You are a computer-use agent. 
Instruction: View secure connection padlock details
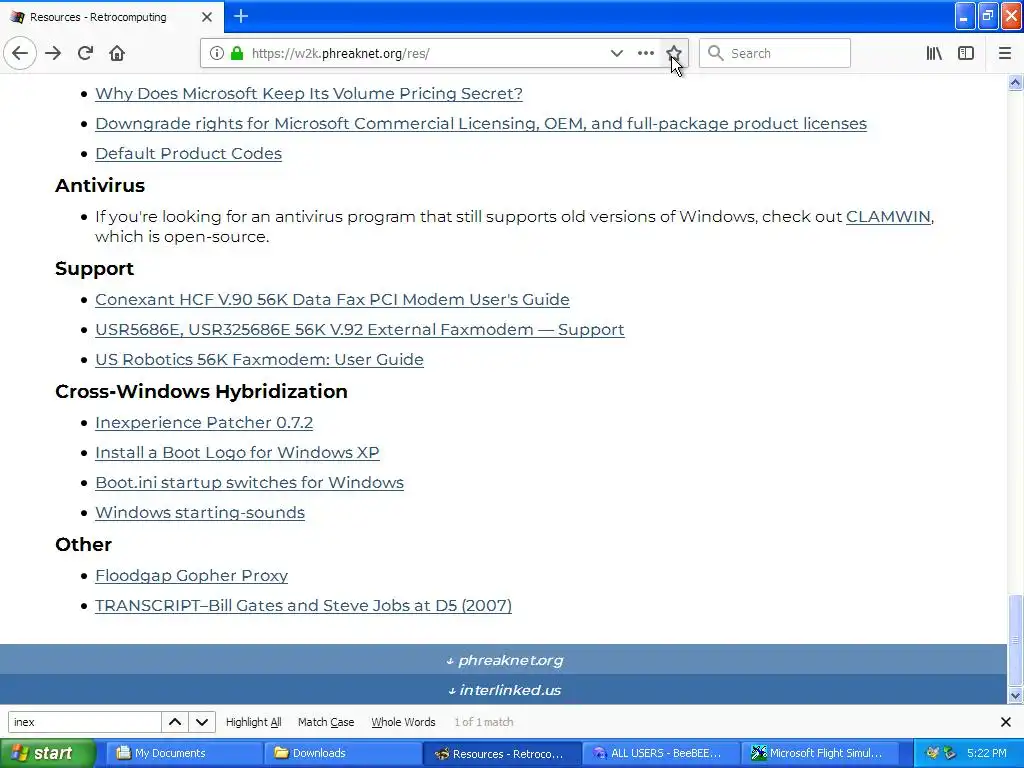coord(237,54)
